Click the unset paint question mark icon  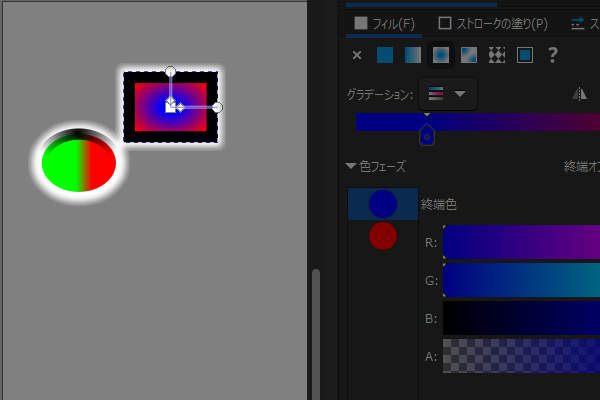(552, 55)
